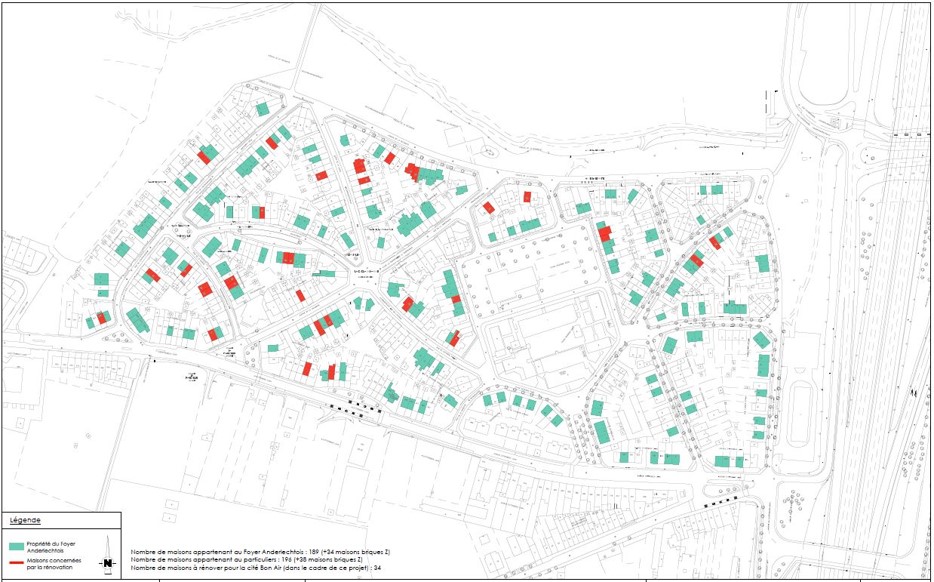The width and height of the screenshot is (934, 582).
Task: Select the line counting Foyer Anderlechtois houses
Action: click(260, 552)
